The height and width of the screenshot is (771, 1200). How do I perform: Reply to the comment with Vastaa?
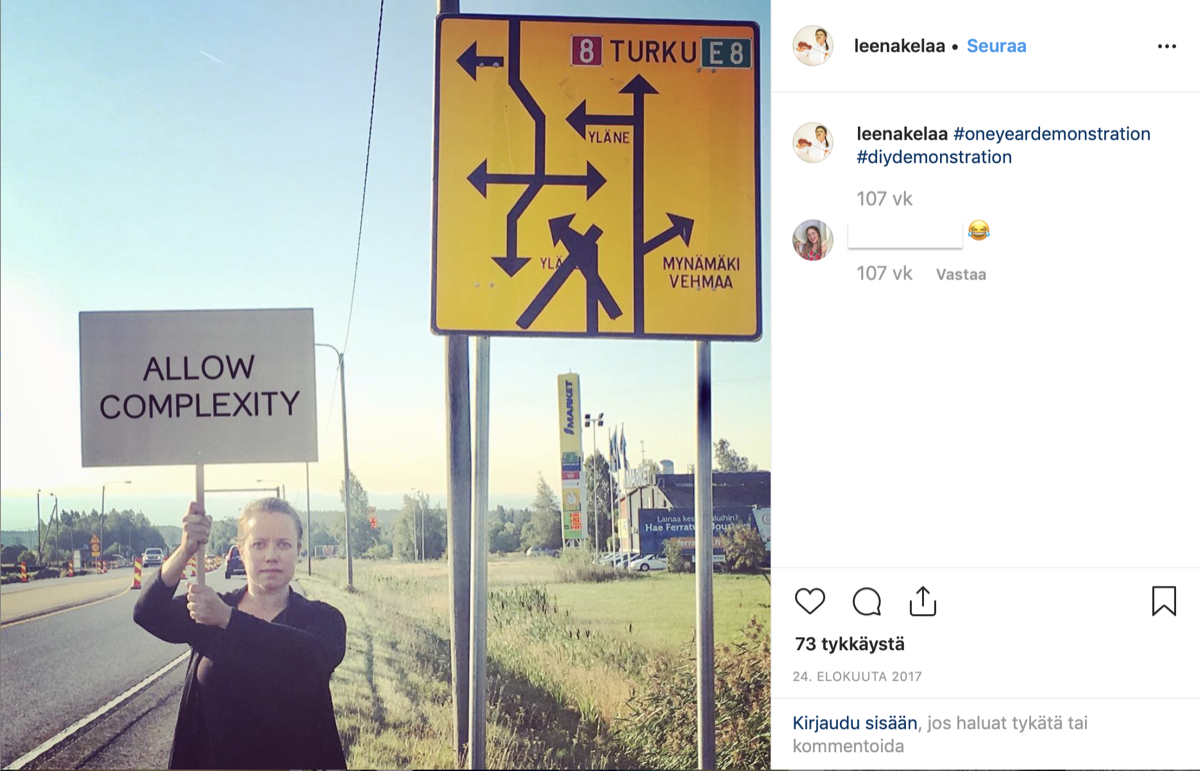point(961,274)
